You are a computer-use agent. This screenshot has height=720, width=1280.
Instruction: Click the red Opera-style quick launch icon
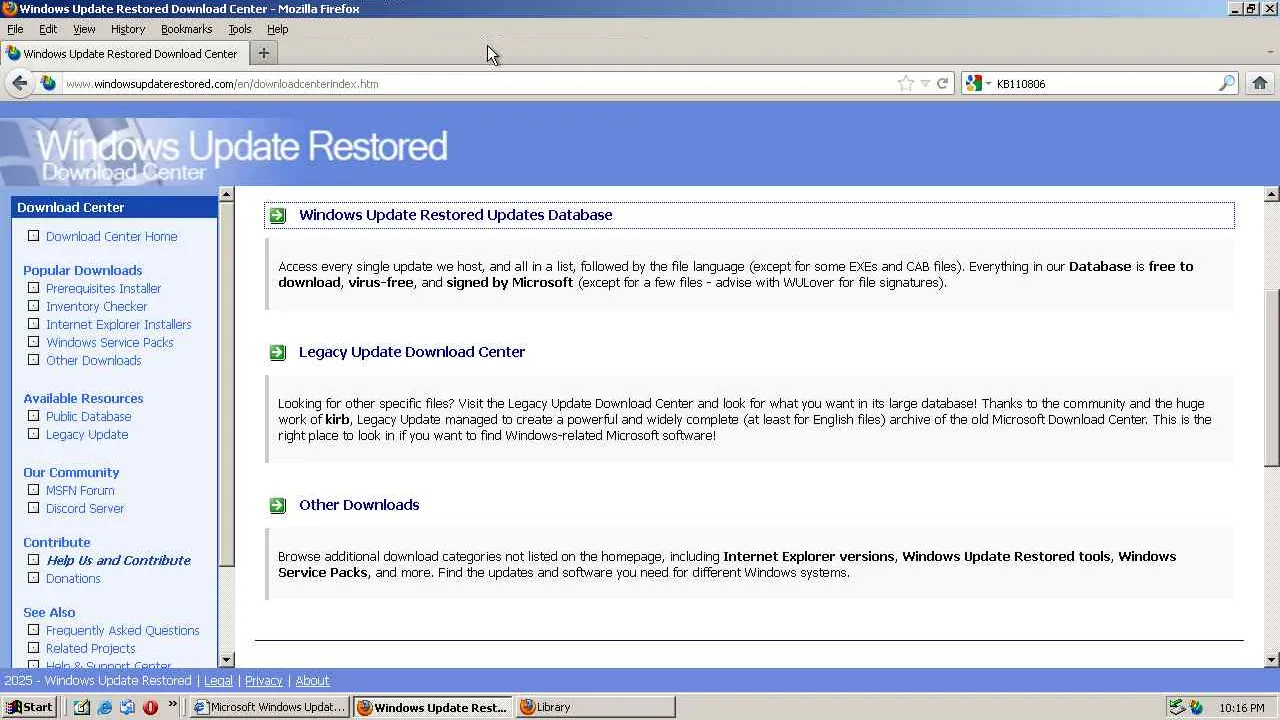coord(150,707)
